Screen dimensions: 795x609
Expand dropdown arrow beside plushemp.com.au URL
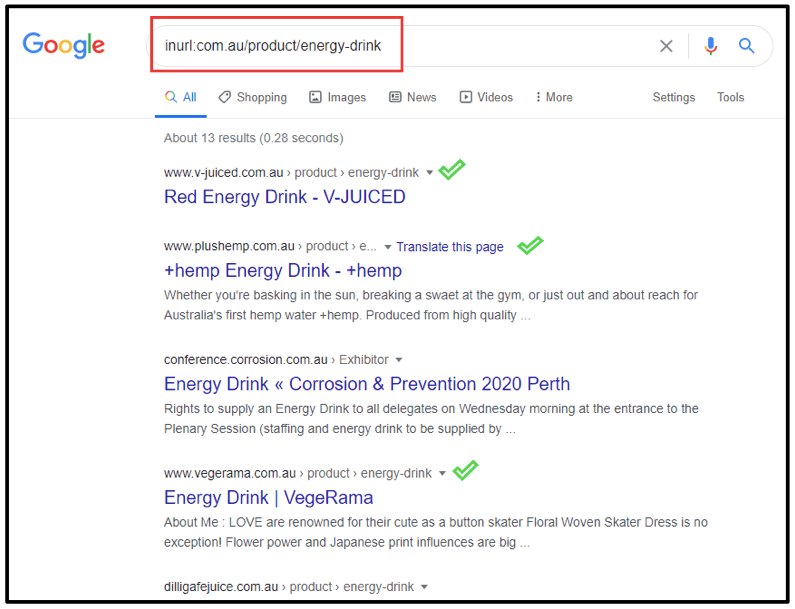(x=388, y=247)
